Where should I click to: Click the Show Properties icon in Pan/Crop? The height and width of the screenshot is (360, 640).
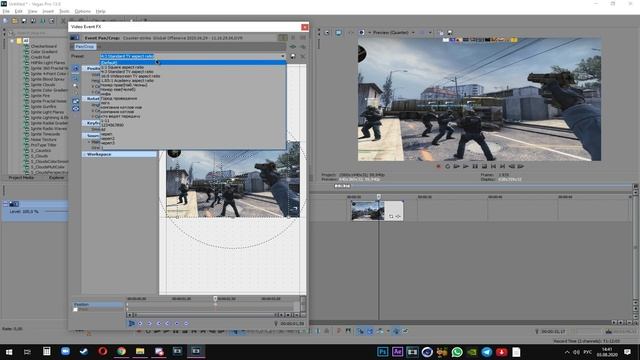pyautogui.click(x=76, y=68)
